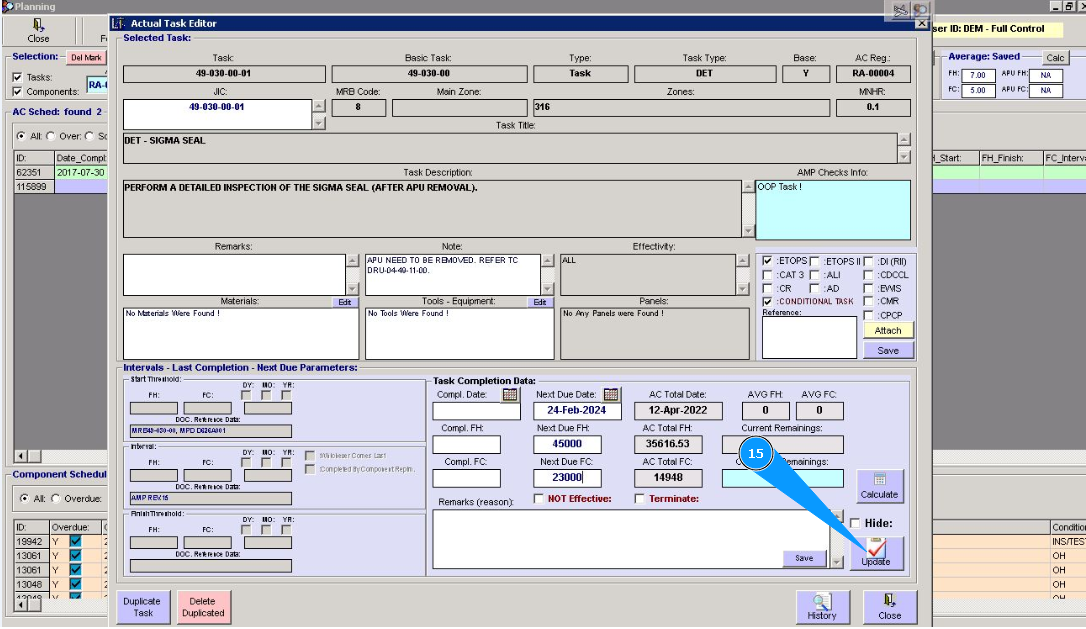Toggle the CONDITIONAL TASK checkbox
The width and height of the screenshot is (1086, 629).
[767, 301]
